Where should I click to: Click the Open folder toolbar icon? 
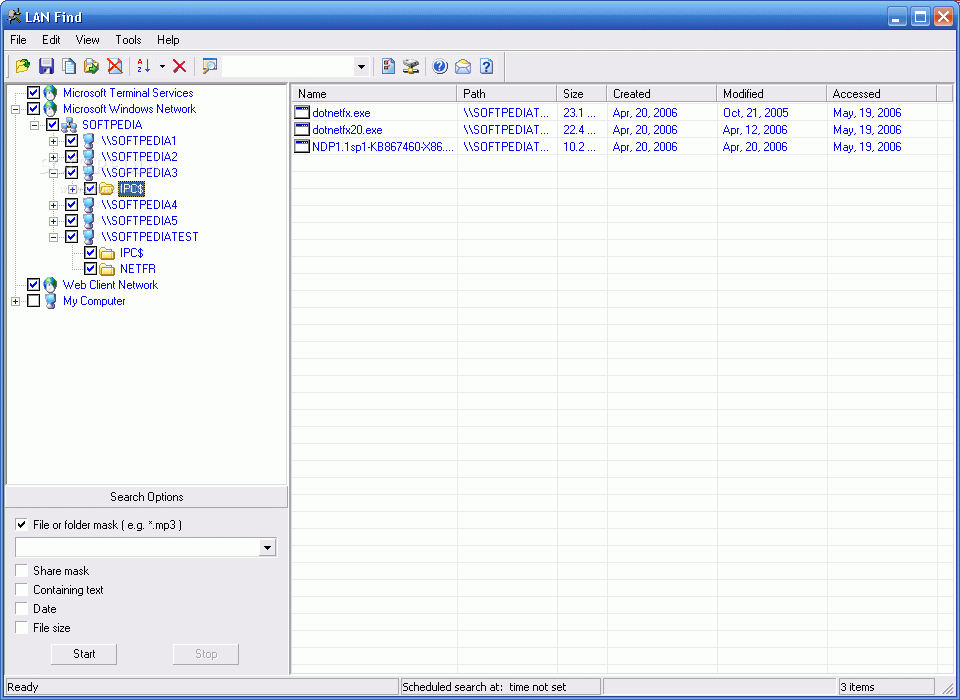pyautogui.click(x=23, y=66)
